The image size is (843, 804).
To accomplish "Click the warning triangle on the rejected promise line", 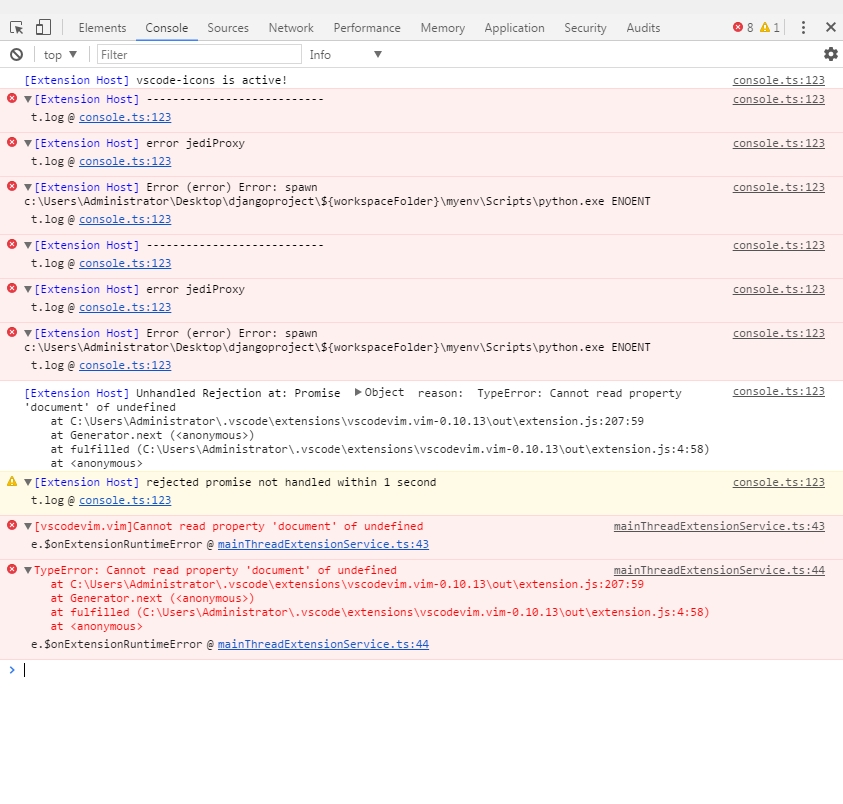I will [x=10, y=482].
